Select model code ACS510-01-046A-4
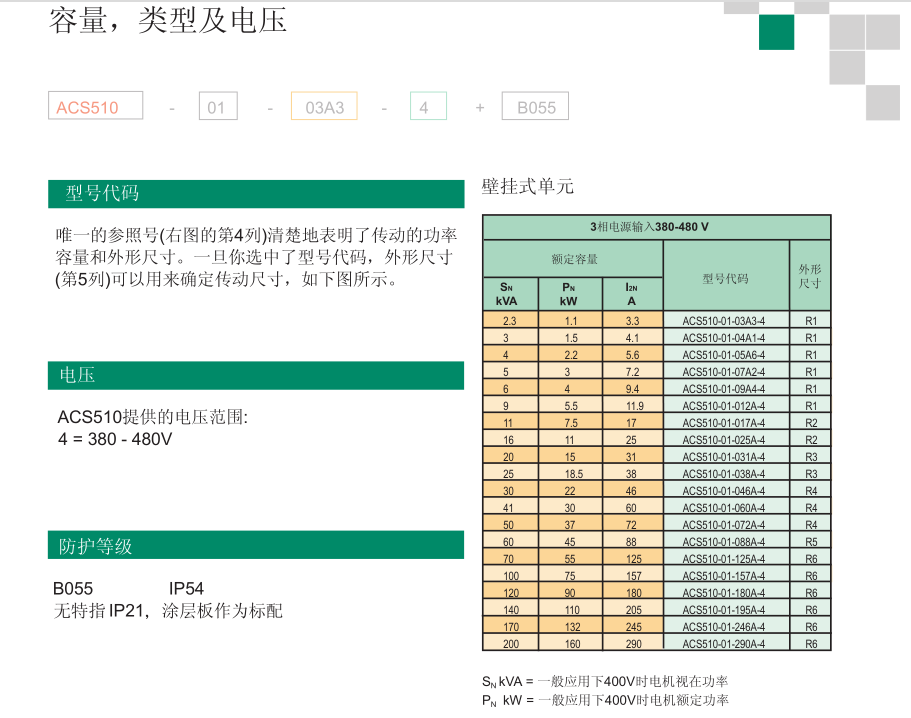Viewport: 911px width, 718px height. [x=724, y=490]
